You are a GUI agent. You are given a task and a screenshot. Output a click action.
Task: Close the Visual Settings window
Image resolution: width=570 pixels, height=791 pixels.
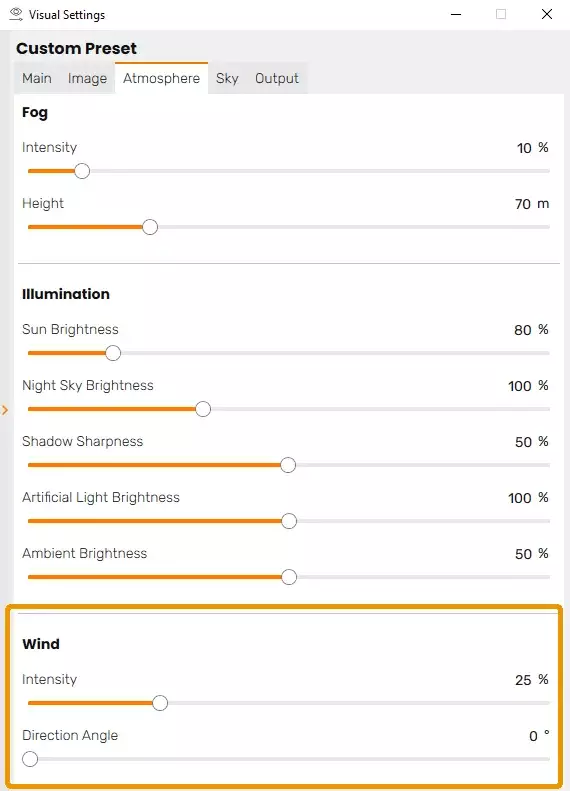pyautogui.click(x=547, y=14)
